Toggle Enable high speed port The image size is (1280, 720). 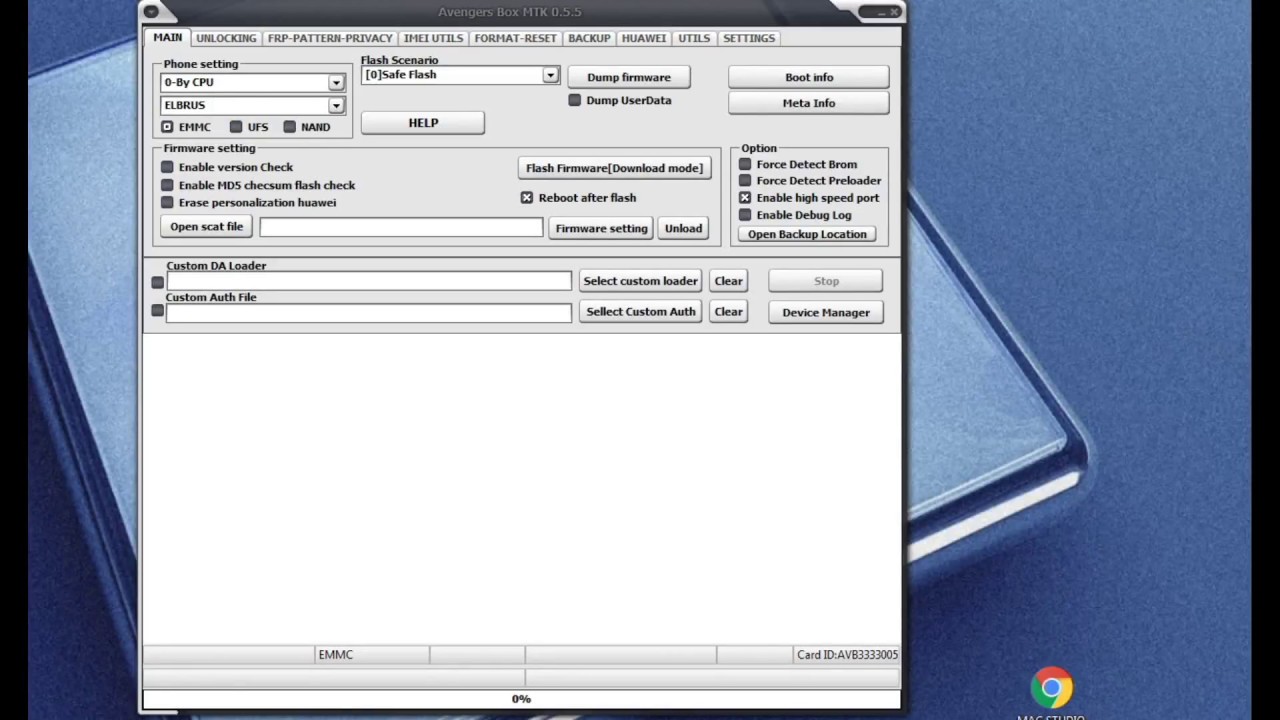745,198
